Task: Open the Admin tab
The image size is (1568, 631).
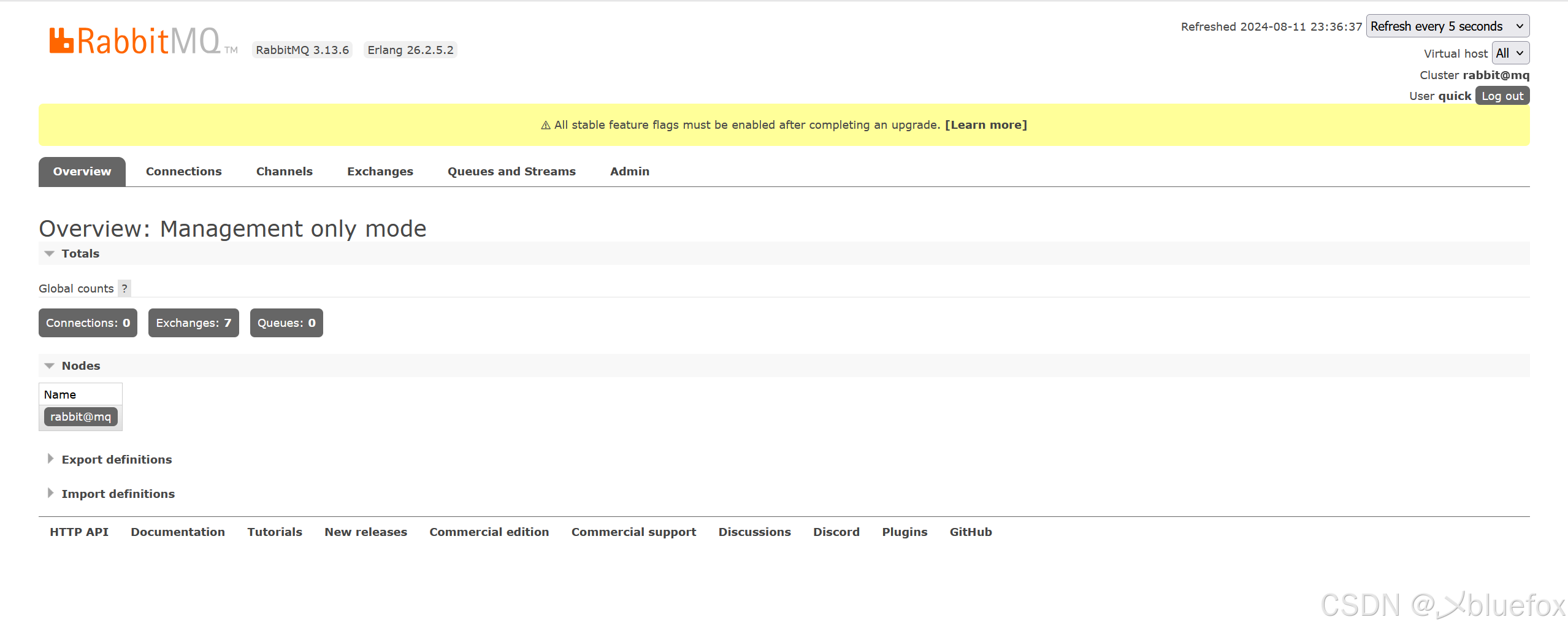Action: point(630,172)
